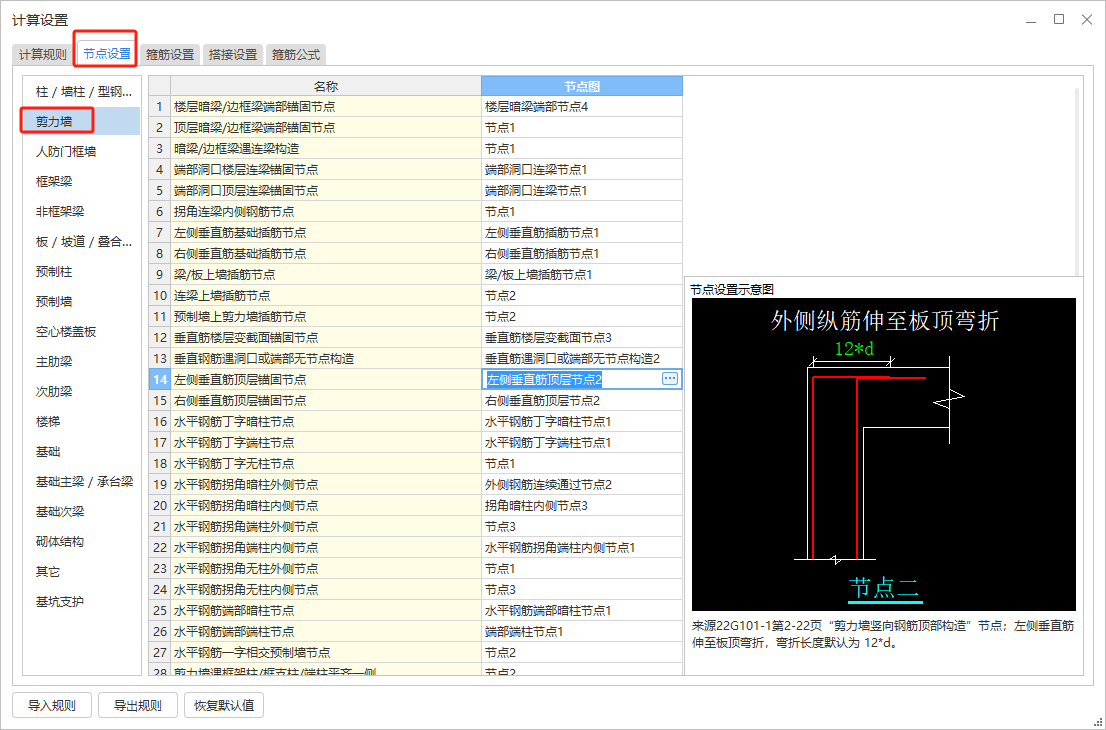Select the 剪力墙 category
The image size is (1106, 730).
[82, 121]
